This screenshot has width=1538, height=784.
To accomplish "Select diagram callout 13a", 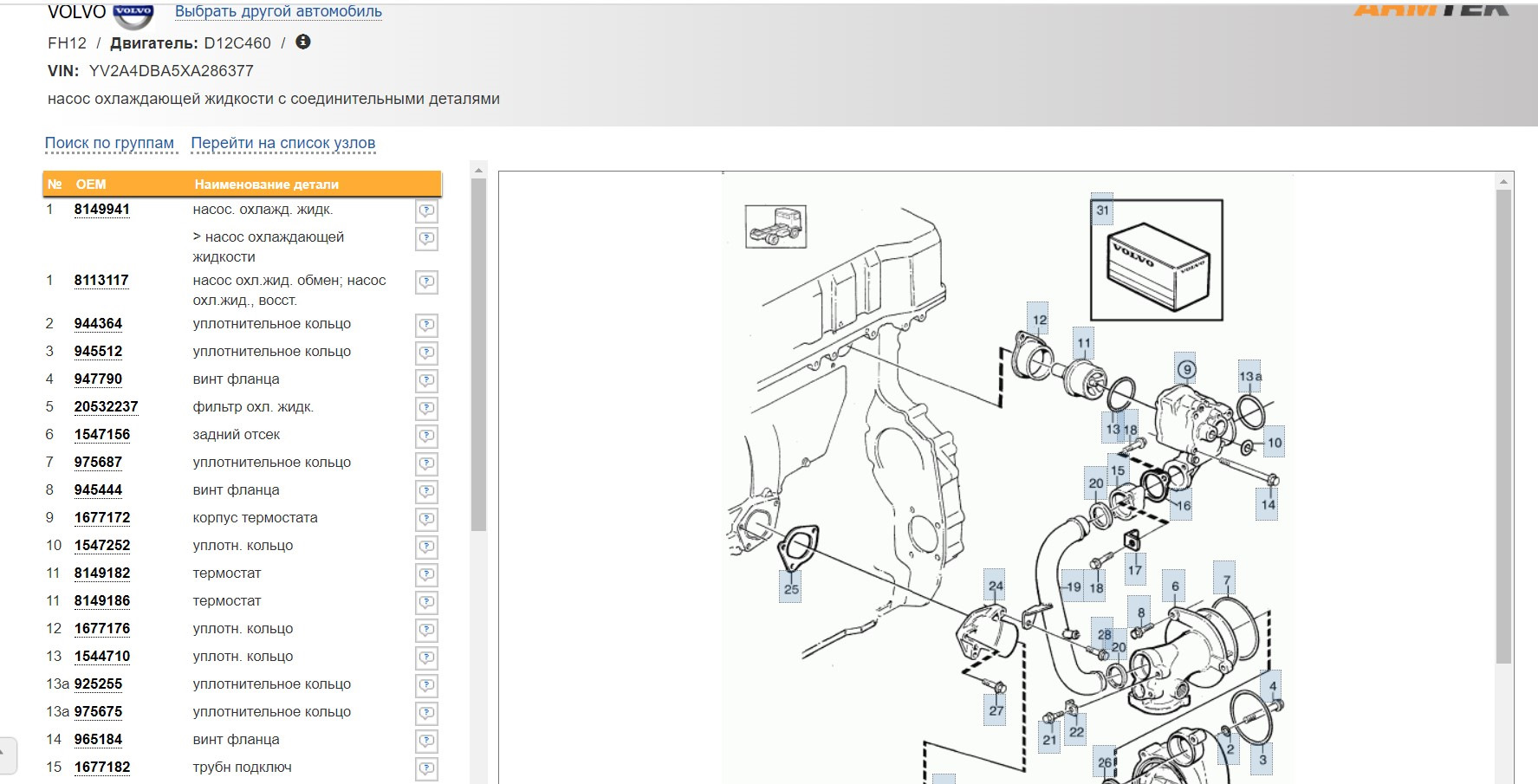I will tap(1250, 376).
